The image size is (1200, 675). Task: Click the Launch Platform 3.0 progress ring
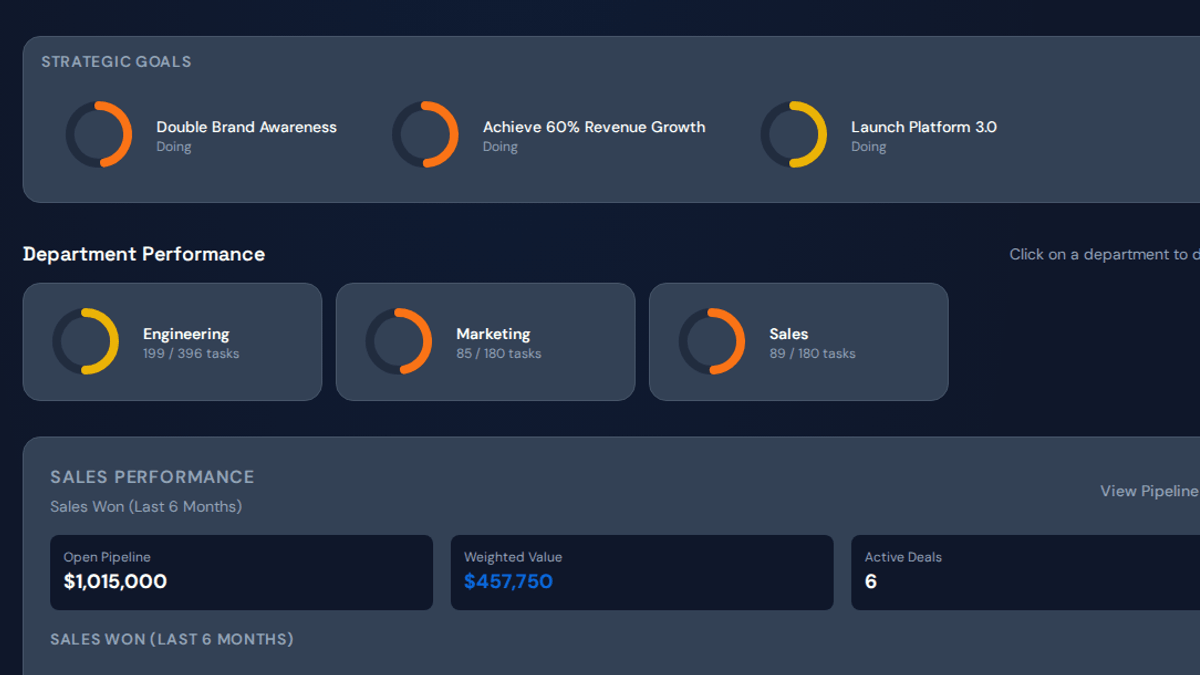pos(794,135)
